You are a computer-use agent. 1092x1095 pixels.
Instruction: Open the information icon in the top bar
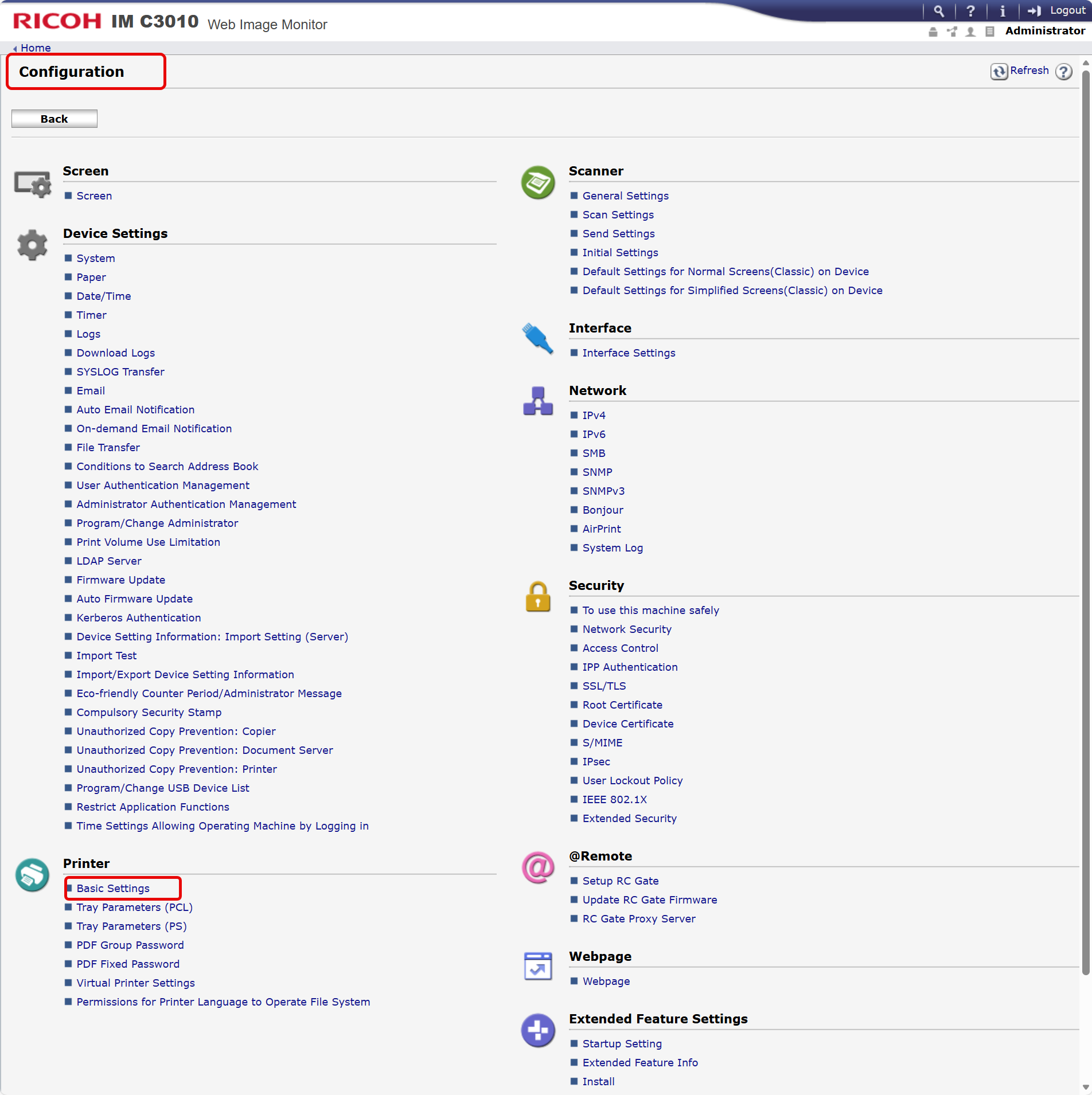(x=1002, y=10)
